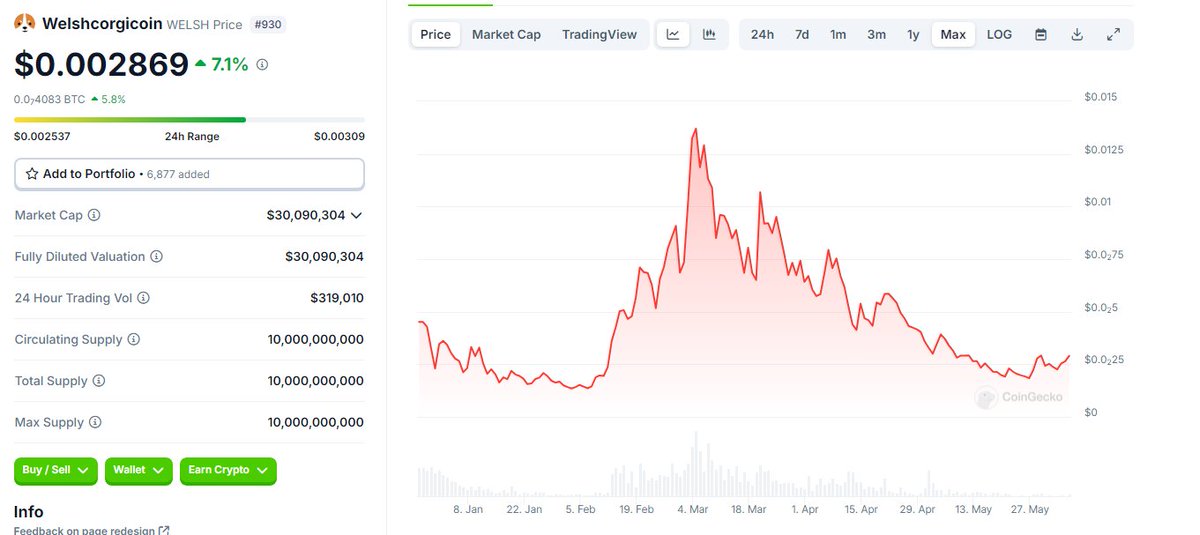
Task: Open the Circulating Supply info icon
Action: tap(133, 340)
